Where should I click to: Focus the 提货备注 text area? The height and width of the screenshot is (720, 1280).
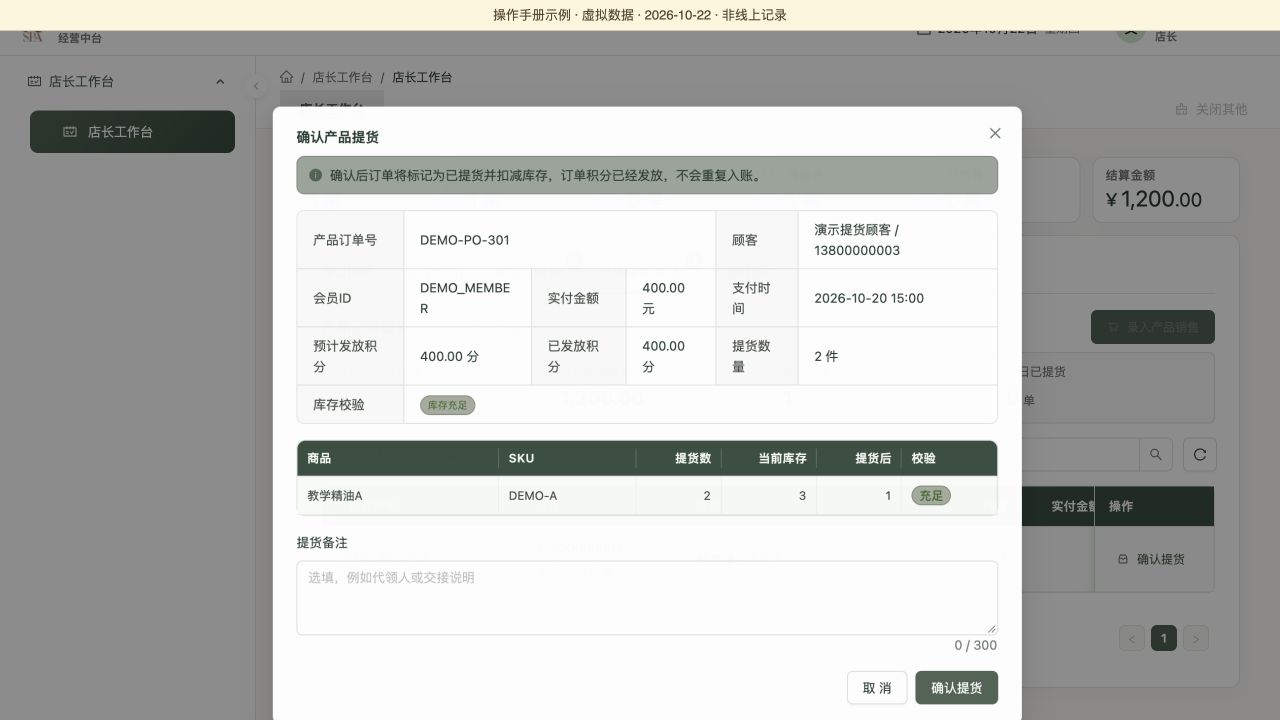(x=647, y=597)
